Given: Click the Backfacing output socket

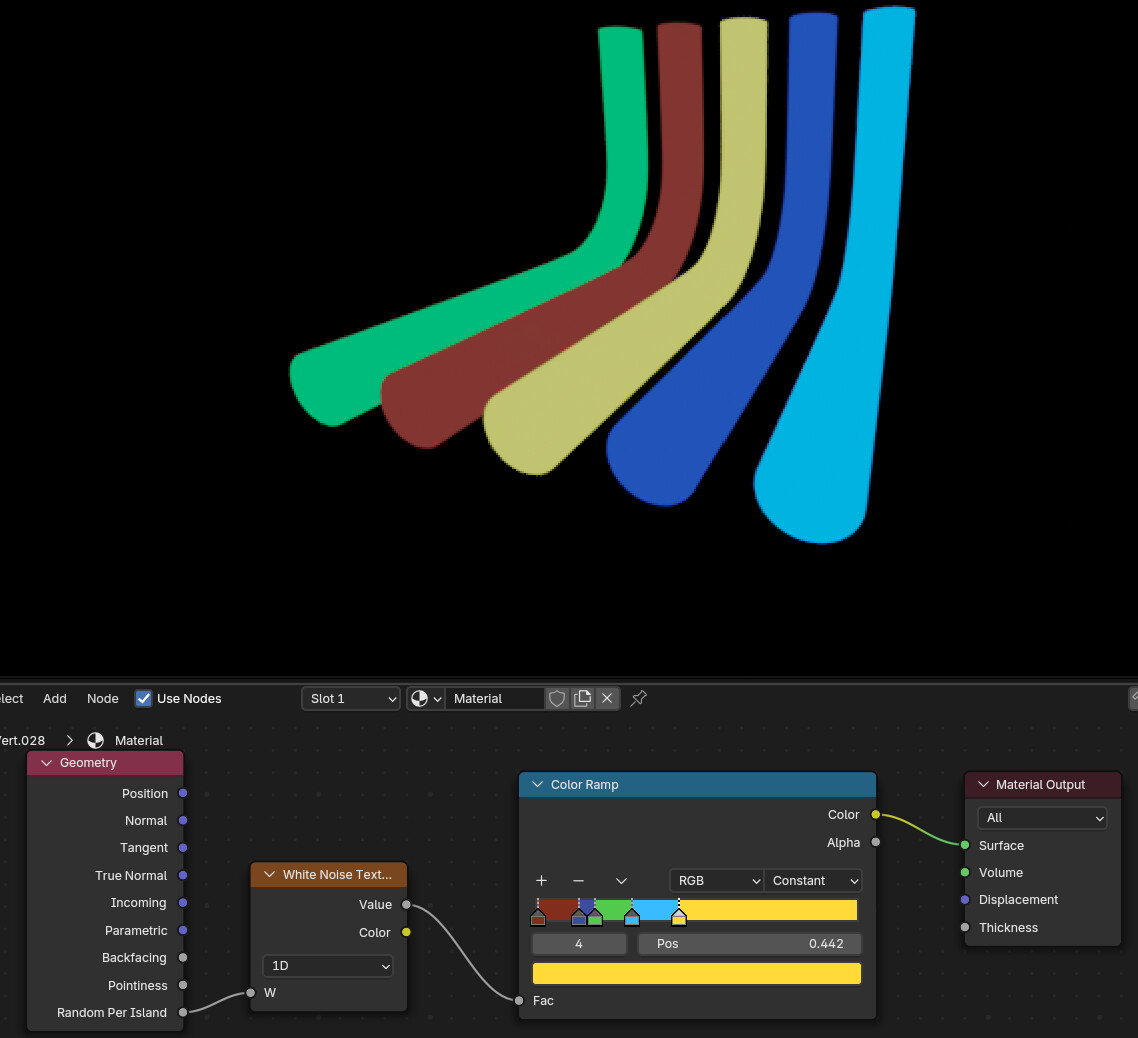Looking at the screenshot, I should click(x=183, y=957).
